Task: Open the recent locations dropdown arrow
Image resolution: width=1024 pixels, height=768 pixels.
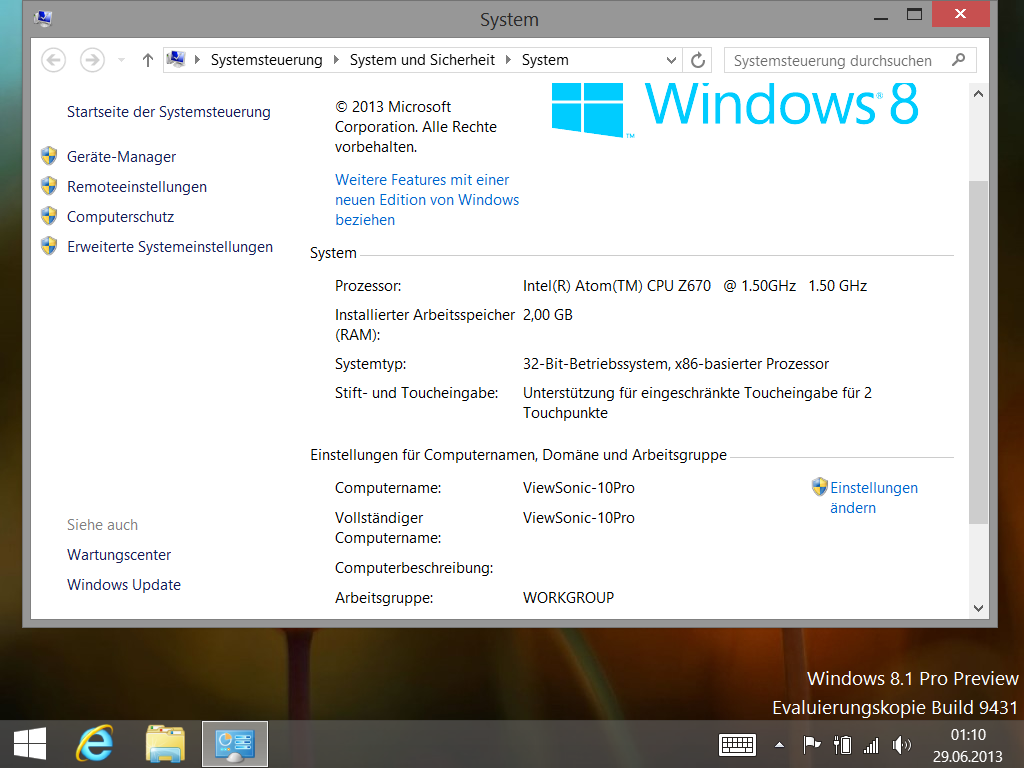Action: 121,60
